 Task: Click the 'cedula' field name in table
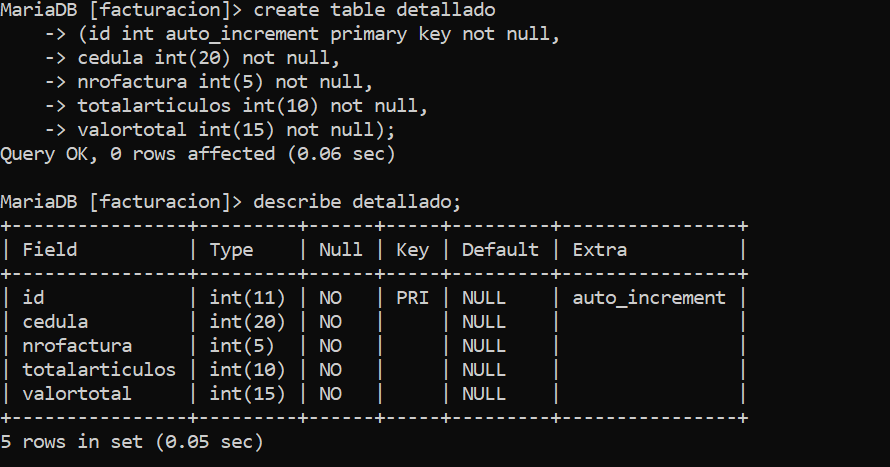click(x=56, y=322)
